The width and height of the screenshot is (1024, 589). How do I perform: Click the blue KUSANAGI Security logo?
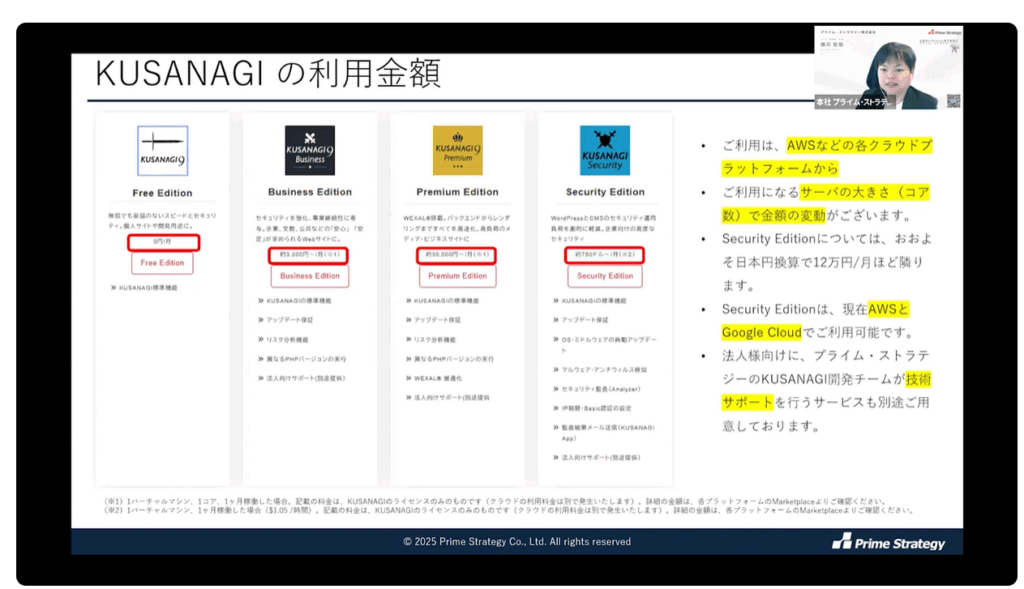(x=605, y=150)
